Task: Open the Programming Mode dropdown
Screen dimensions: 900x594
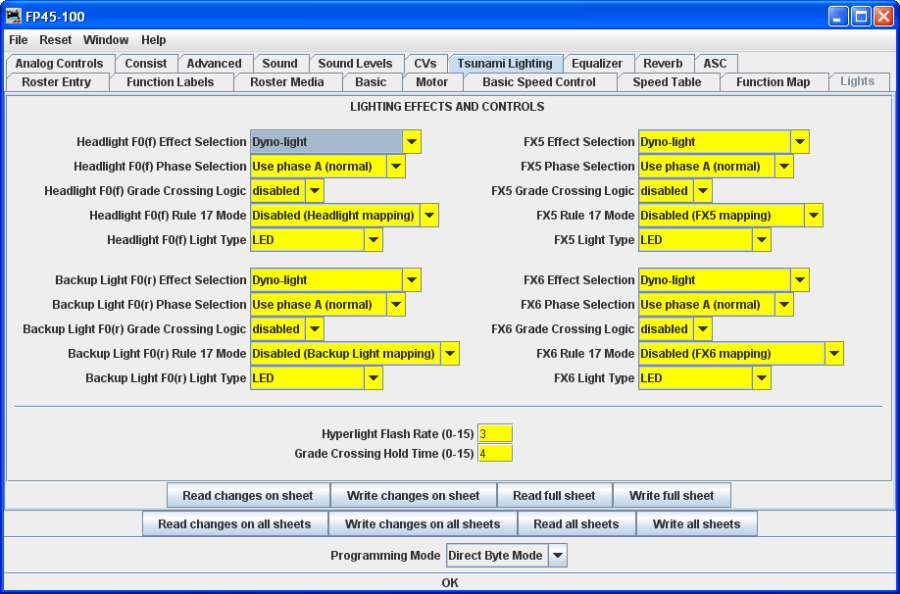Action: [x=558, y=555]
